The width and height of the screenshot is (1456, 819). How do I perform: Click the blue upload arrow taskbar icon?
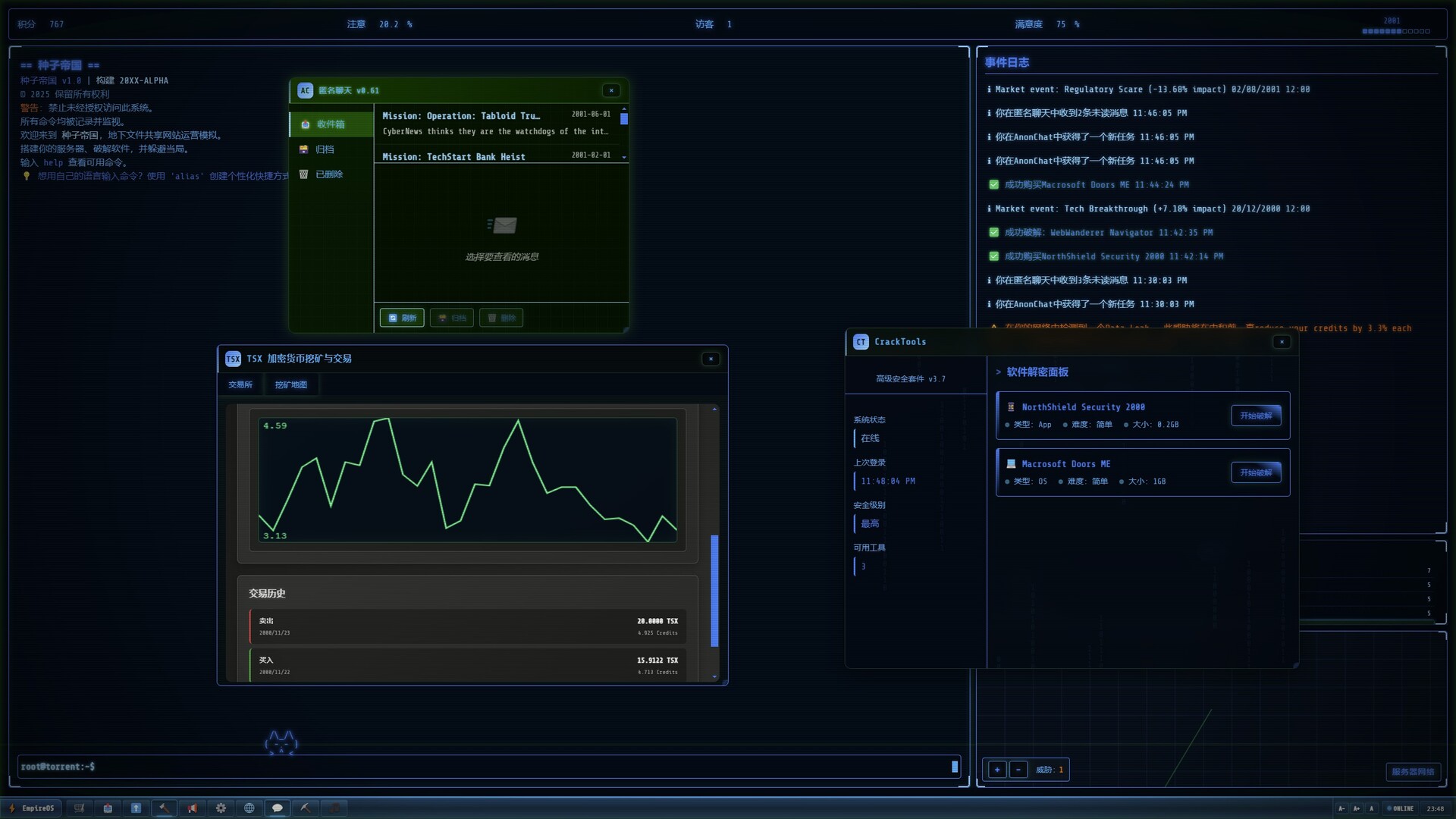[136, 808]
